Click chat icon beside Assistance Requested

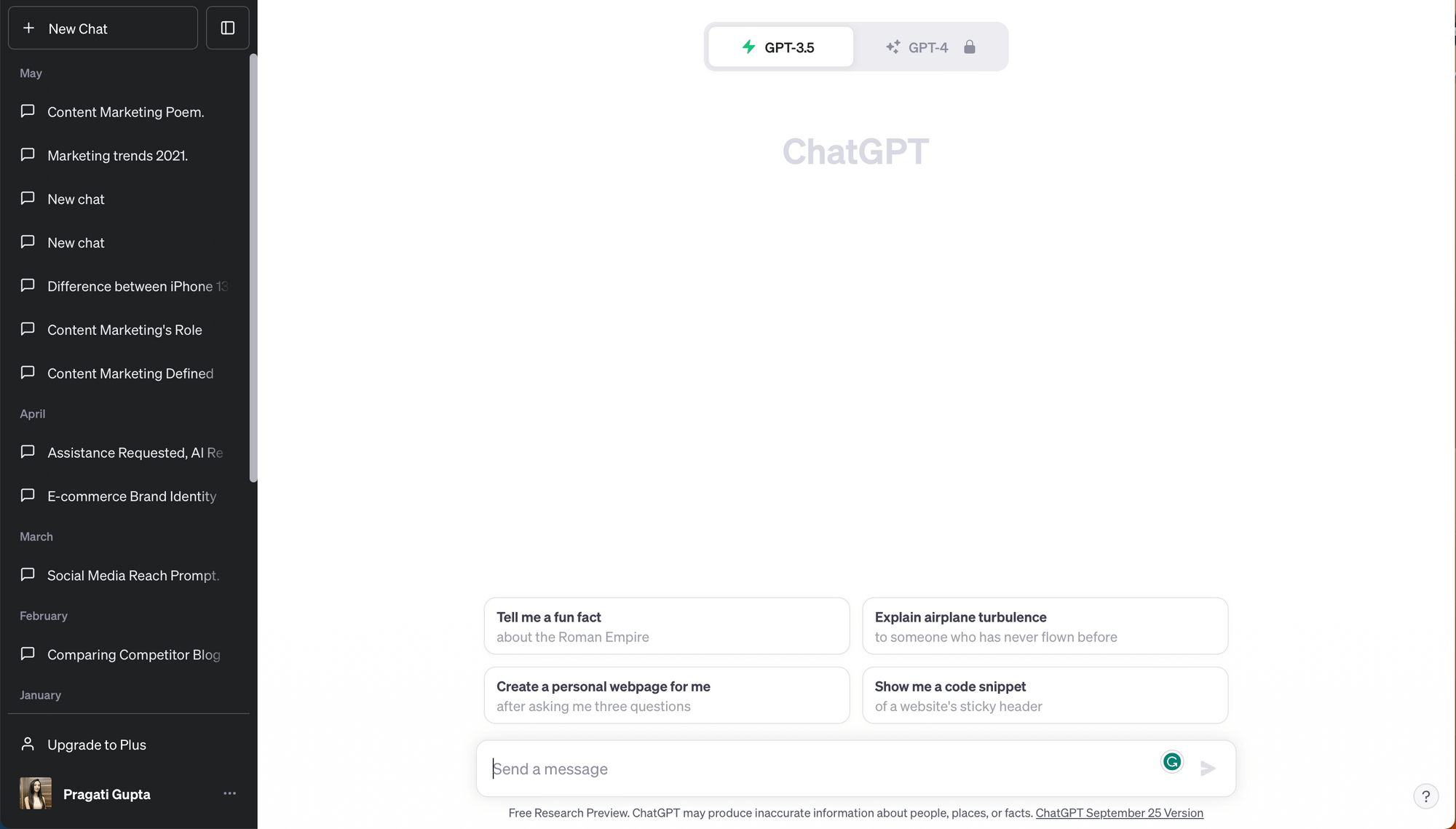pyautogui.click(x=28, y=452)
